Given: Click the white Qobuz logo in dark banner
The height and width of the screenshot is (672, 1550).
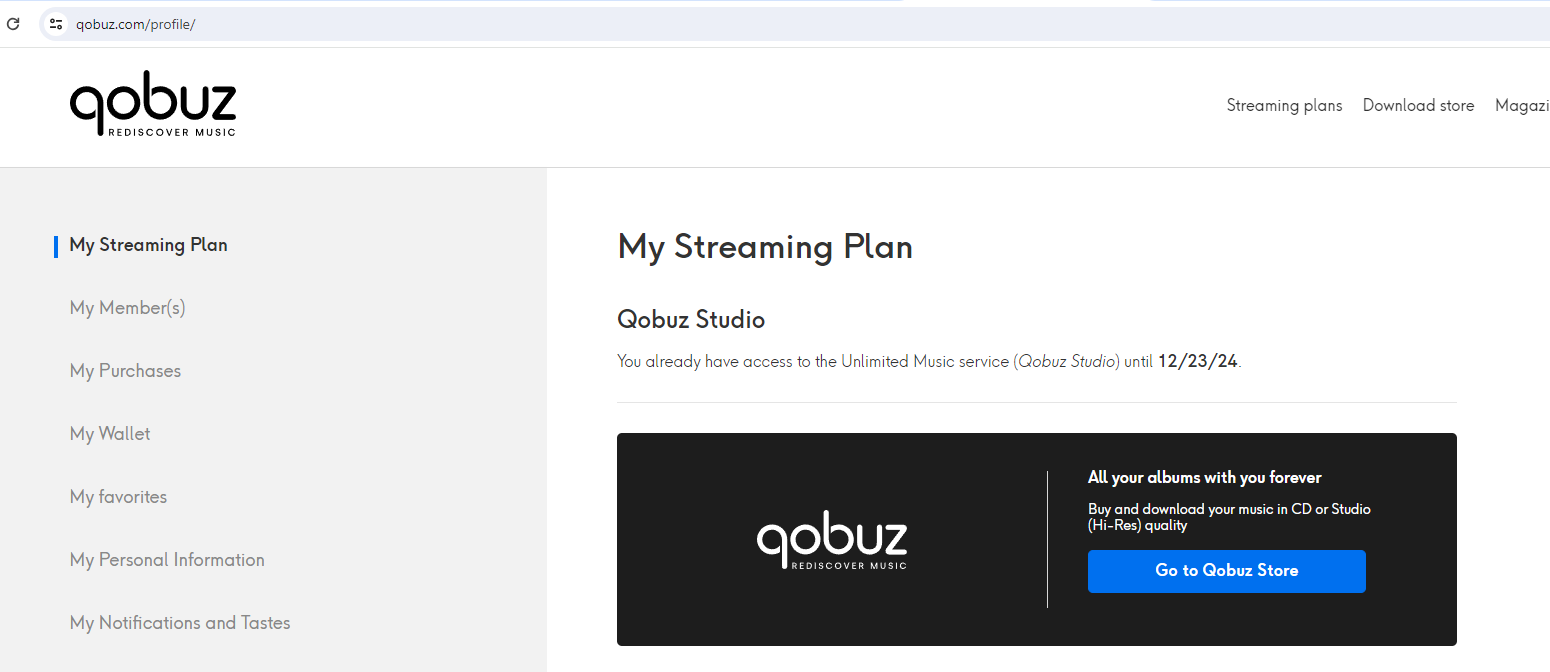Looking at the screenshot, I should pyautogui.click(x=832, y=544).
